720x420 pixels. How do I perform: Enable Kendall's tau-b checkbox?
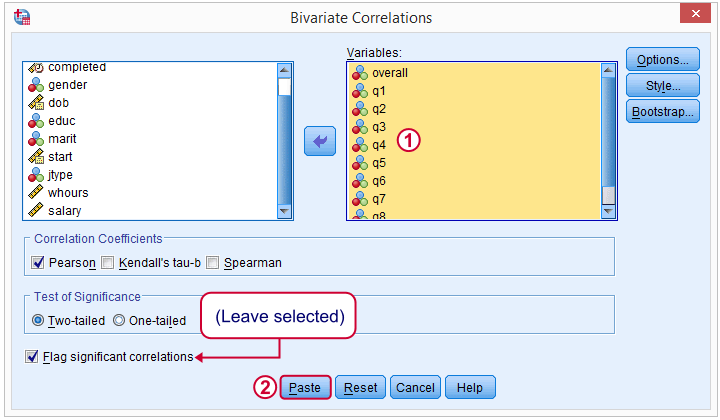pos(107,263)
